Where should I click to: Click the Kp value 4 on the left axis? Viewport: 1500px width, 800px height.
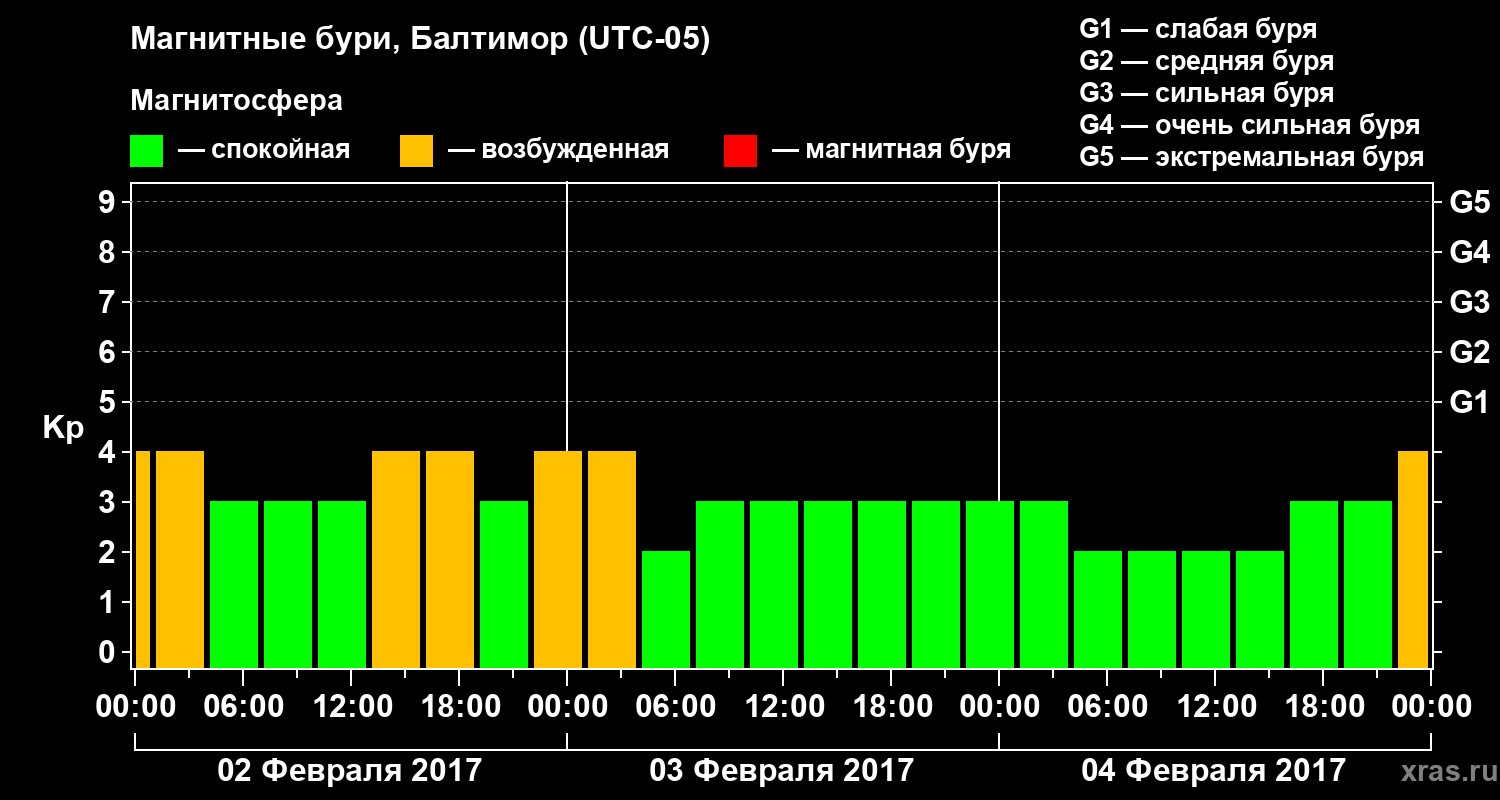pos(109,453)
